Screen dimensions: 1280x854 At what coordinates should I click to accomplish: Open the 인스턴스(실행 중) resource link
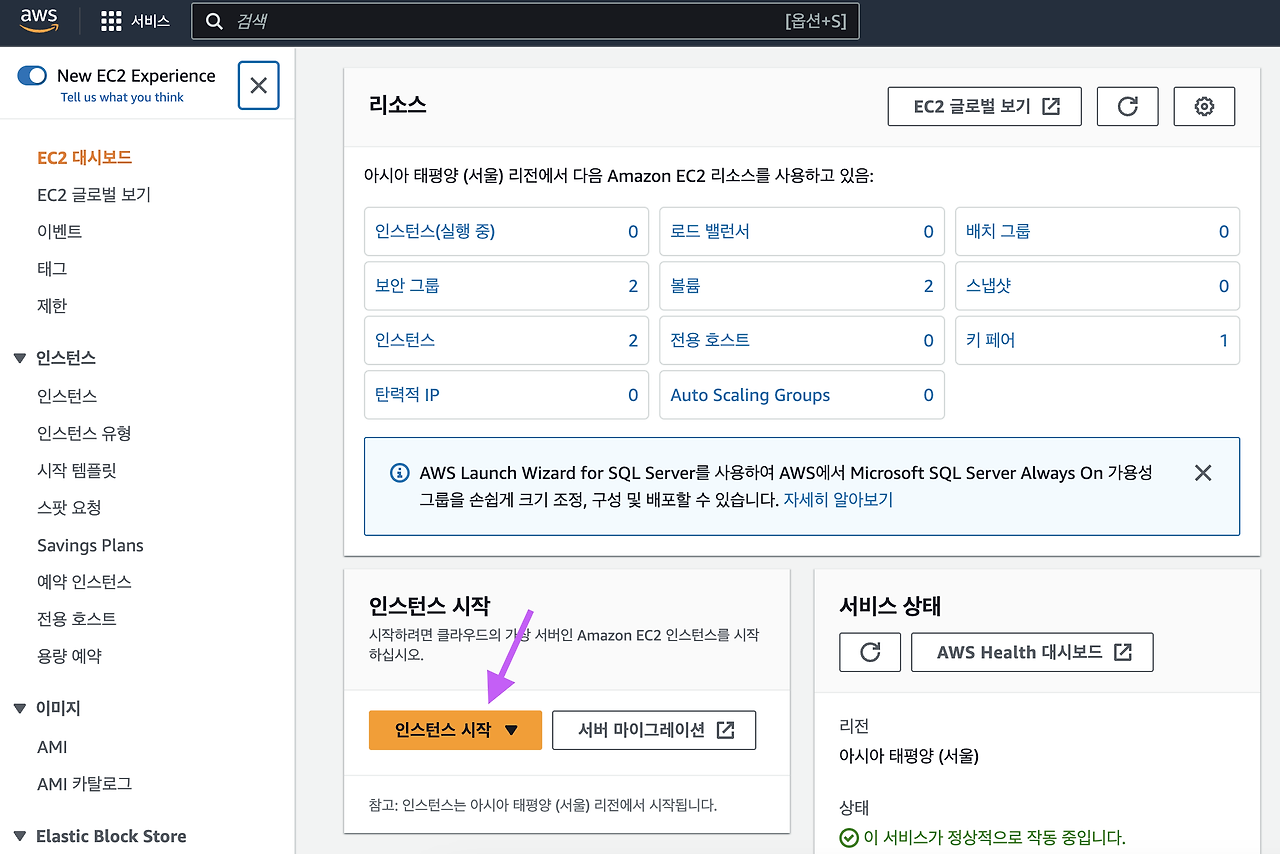tap(435, 231)
